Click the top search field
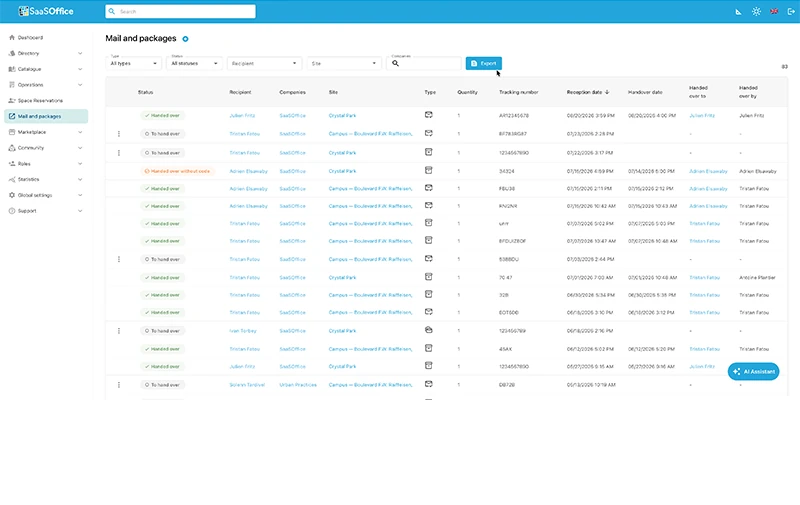This screenshot has height=505, width=800. (x=180, y=11)
